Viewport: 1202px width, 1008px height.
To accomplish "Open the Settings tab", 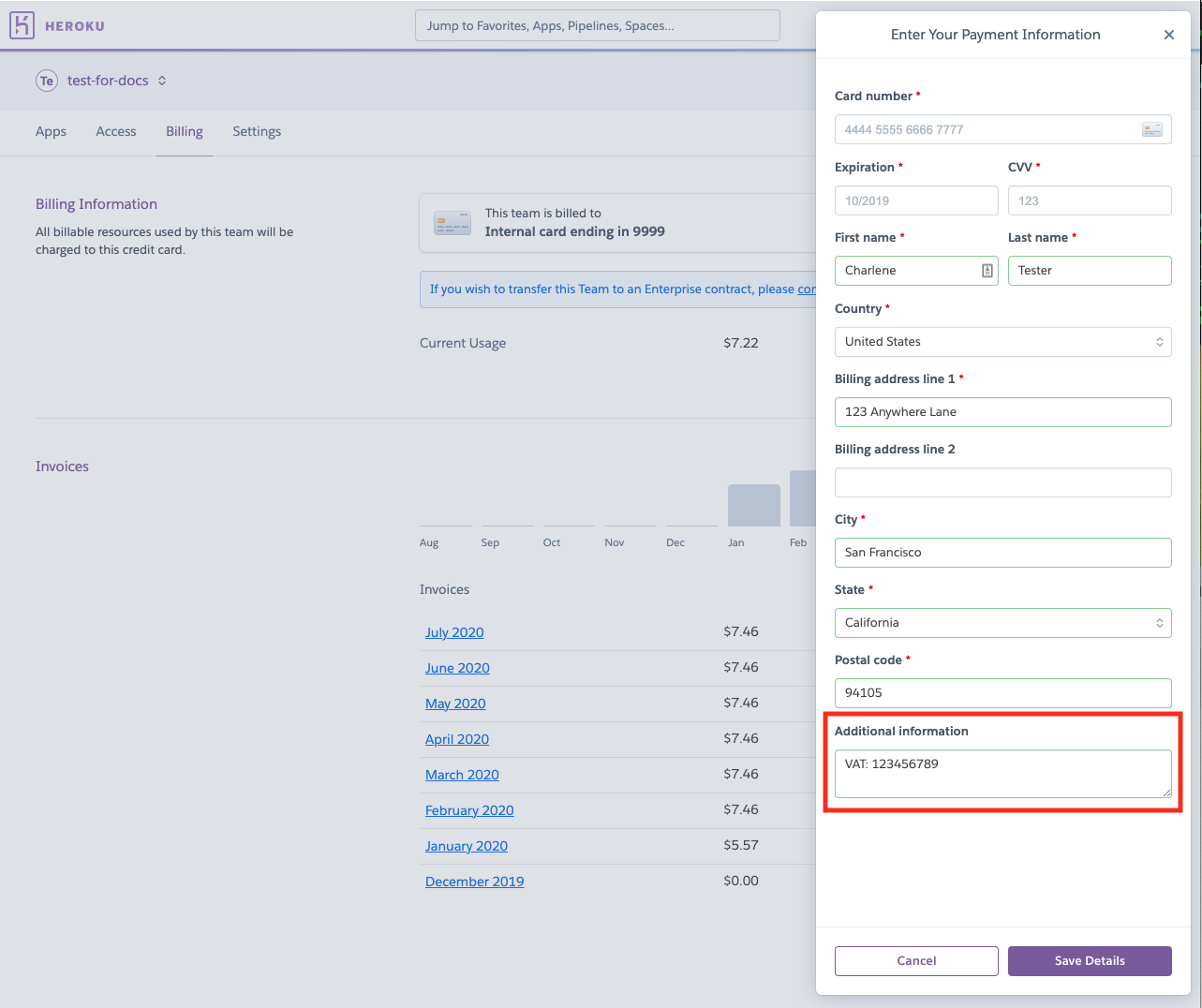I will pos(257,131).
